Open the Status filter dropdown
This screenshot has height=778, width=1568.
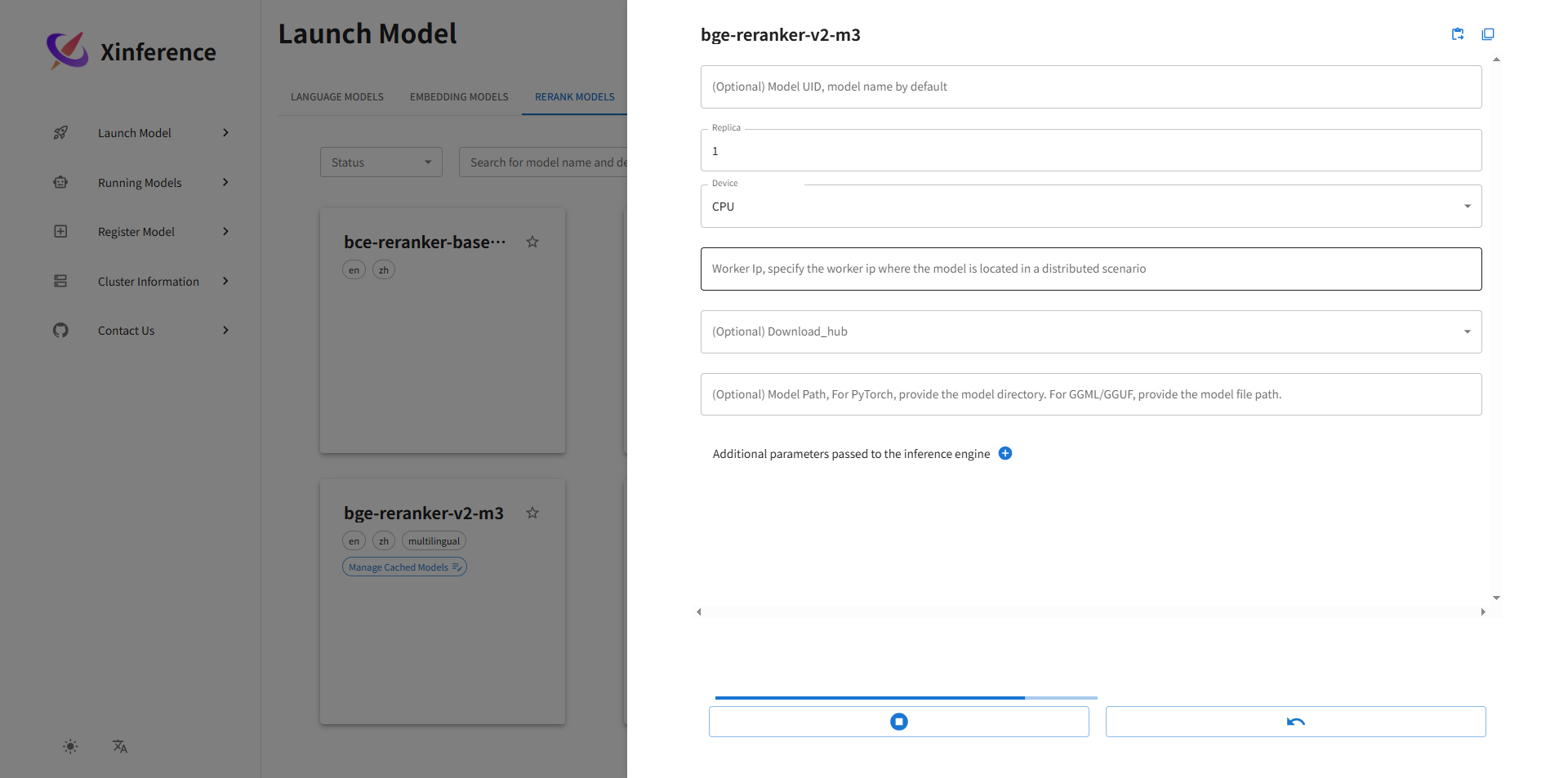tap(381, 162)
